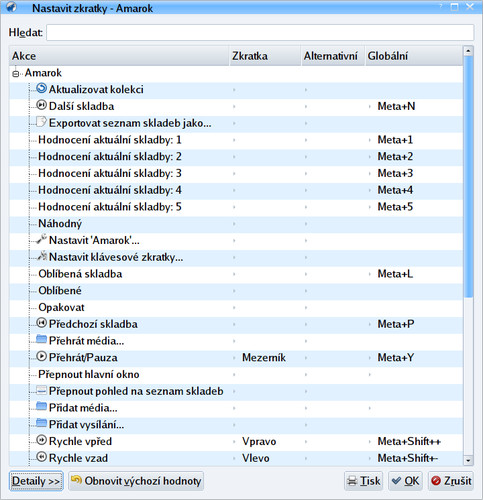483x500 pixels.
Task: Collapse the Amarok tree group
Action: click(16, 74)
